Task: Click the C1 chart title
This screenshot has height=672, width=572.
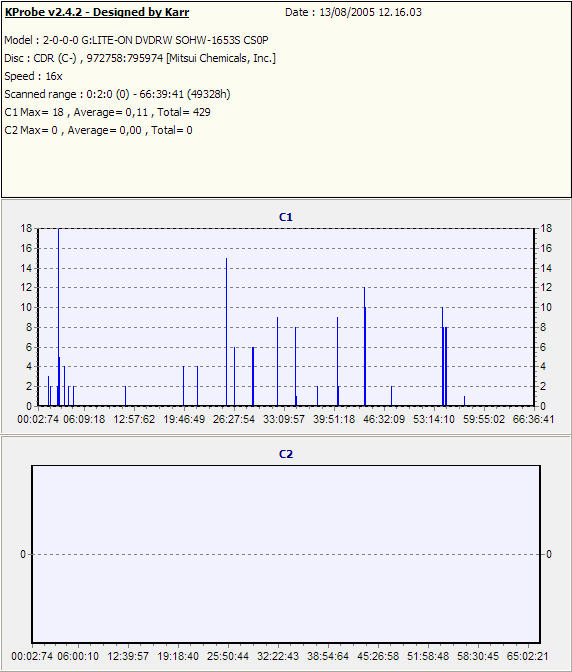Action: pyautogui.click(x=286, y=217)
